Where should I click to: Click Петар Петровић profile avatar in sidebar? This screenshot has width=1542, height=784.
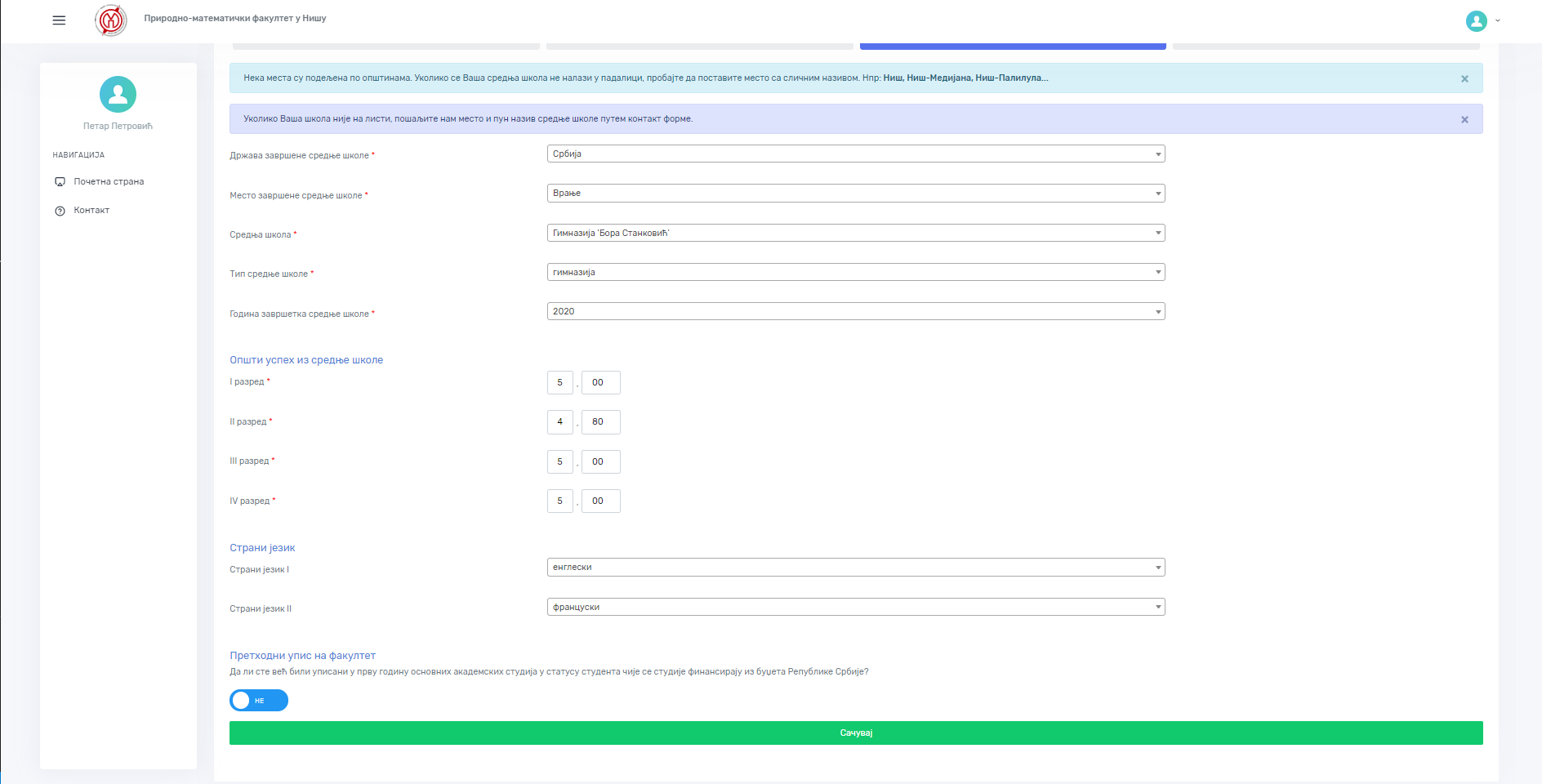tap(118, 95)
